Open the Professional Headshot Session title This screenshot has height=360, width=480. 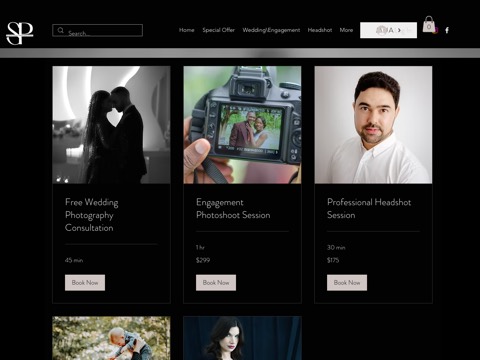click(x=369, y=209)
